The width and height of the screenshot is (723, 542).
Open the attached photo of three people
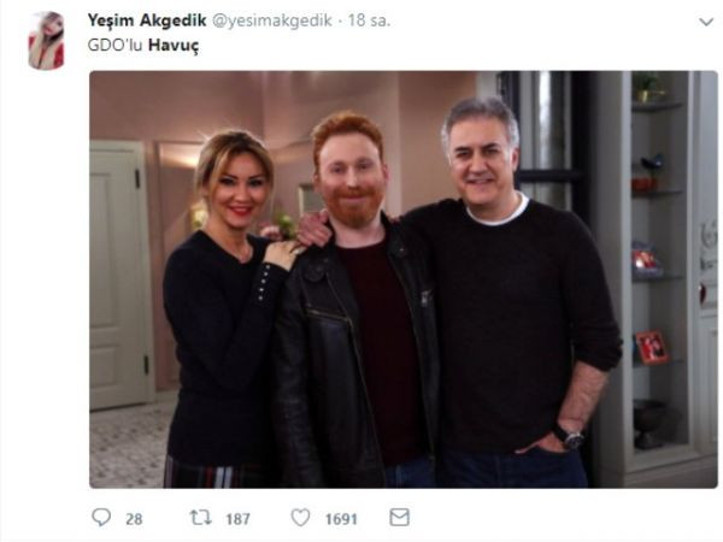point(403,280)
